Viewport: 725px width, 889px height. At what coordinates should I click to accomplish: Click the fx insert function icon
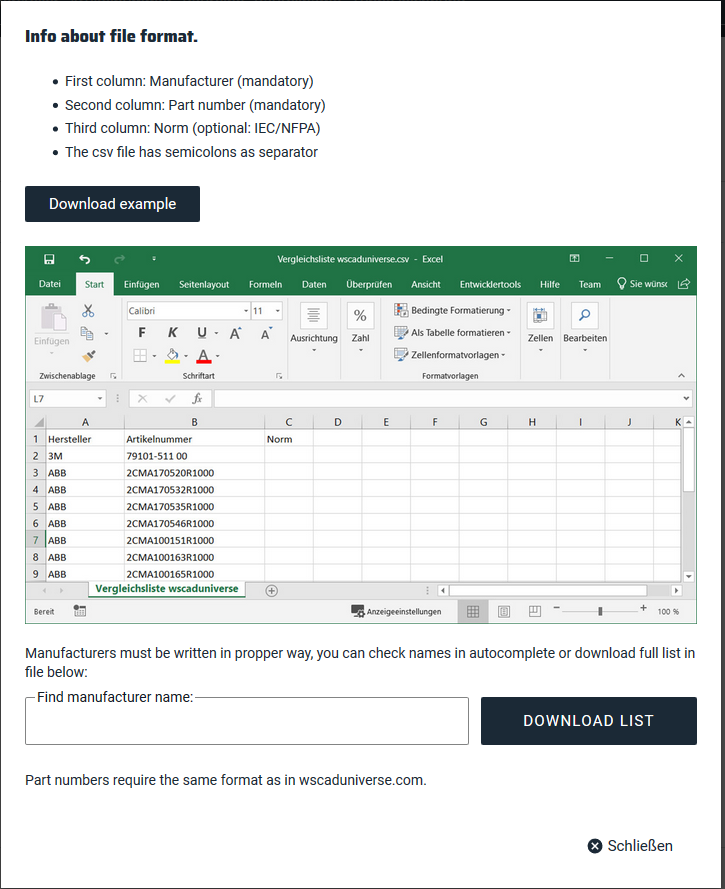(197, 399)
